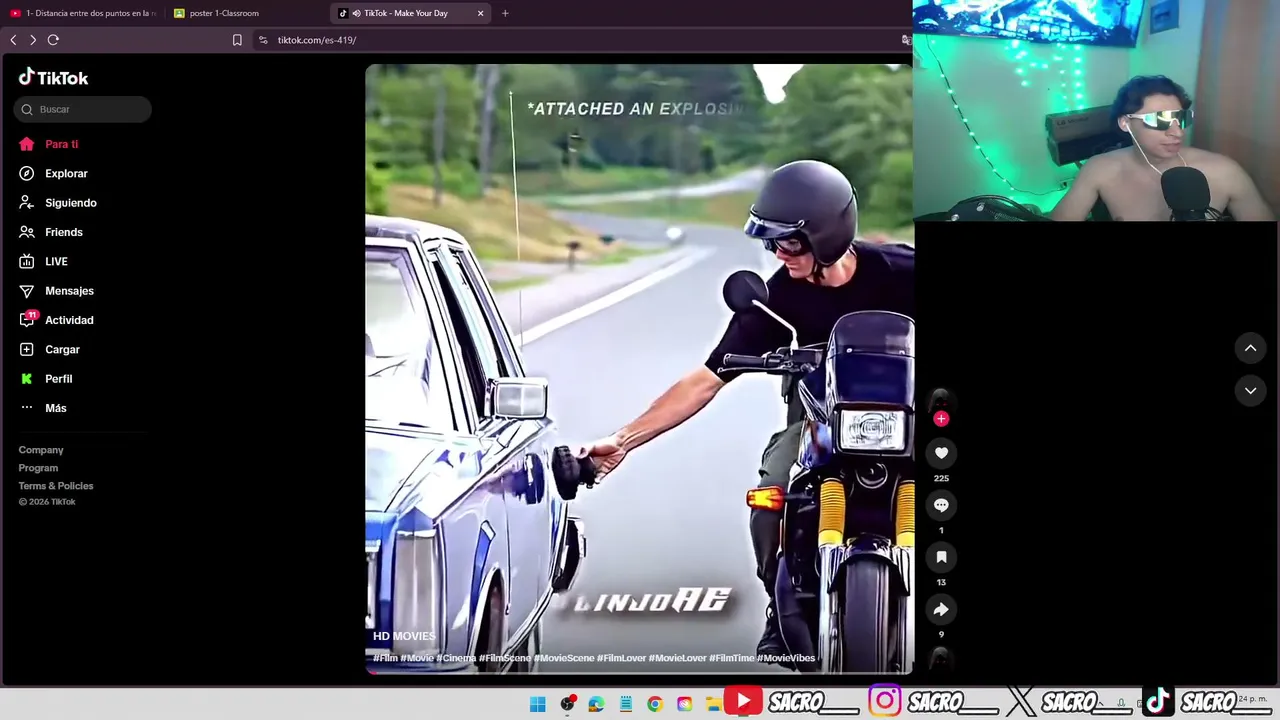This screenshot has width=1280, height=720.
Task: Launch Google Chrome from the taskbar
Action: (x=655, y=704)
